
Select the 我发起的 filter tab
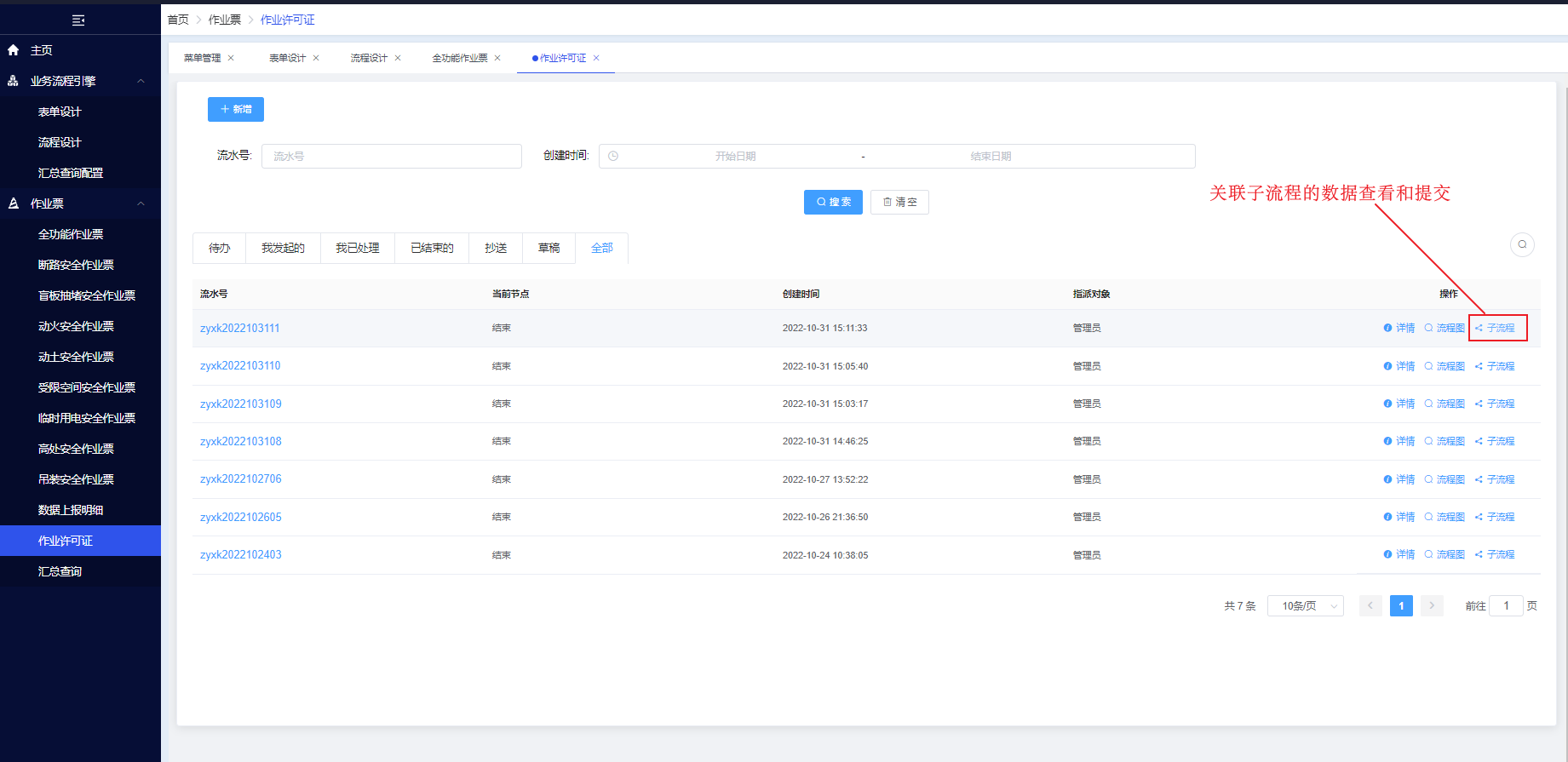point(283,248)
